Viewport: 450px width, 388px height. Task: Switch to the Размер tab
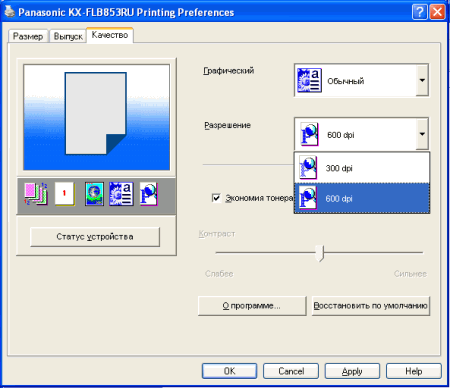coord(28,36)
